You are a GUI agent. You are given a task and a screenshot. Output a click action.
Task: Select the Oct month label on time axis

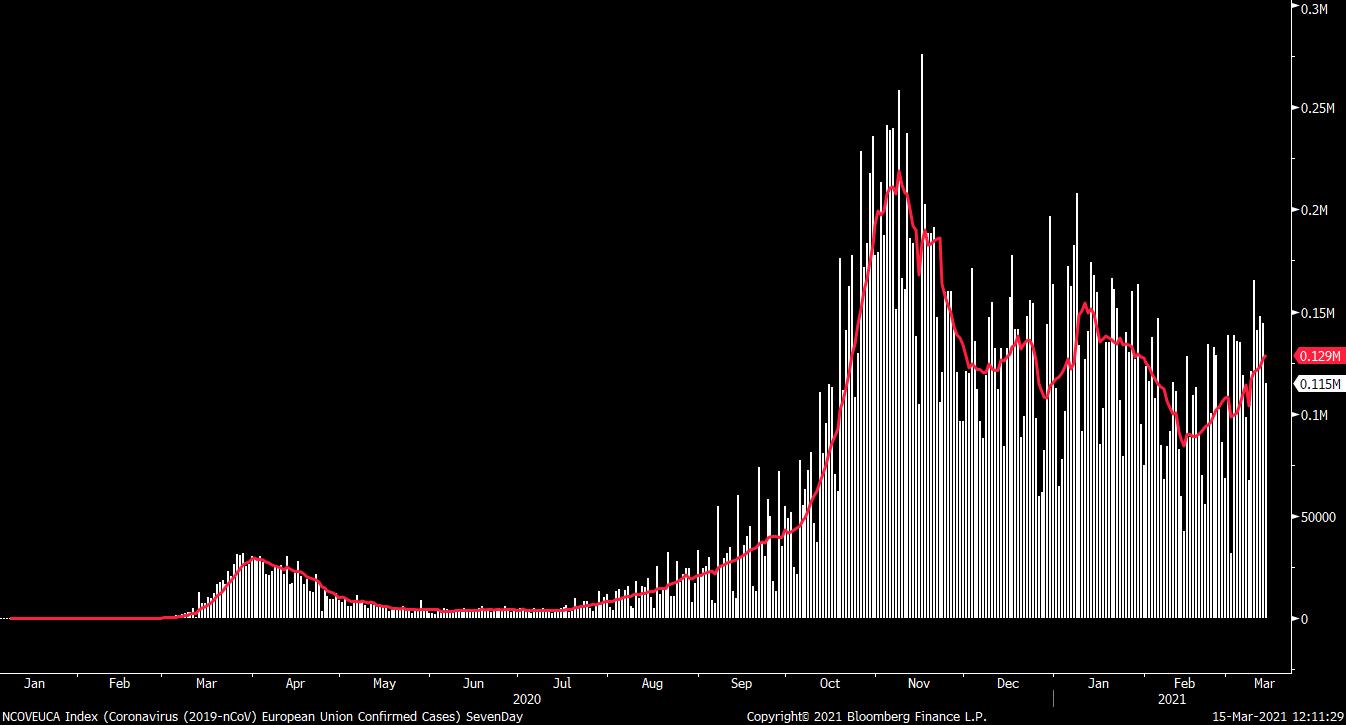[829, 684]
